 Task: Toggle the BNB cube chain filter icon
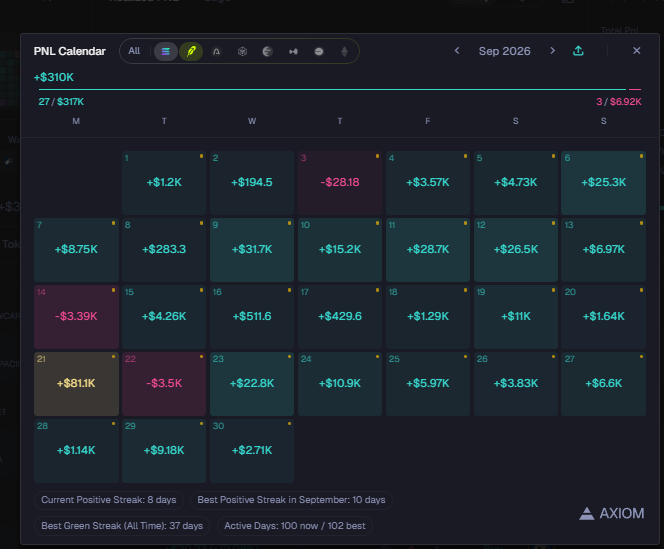(242, 52)
